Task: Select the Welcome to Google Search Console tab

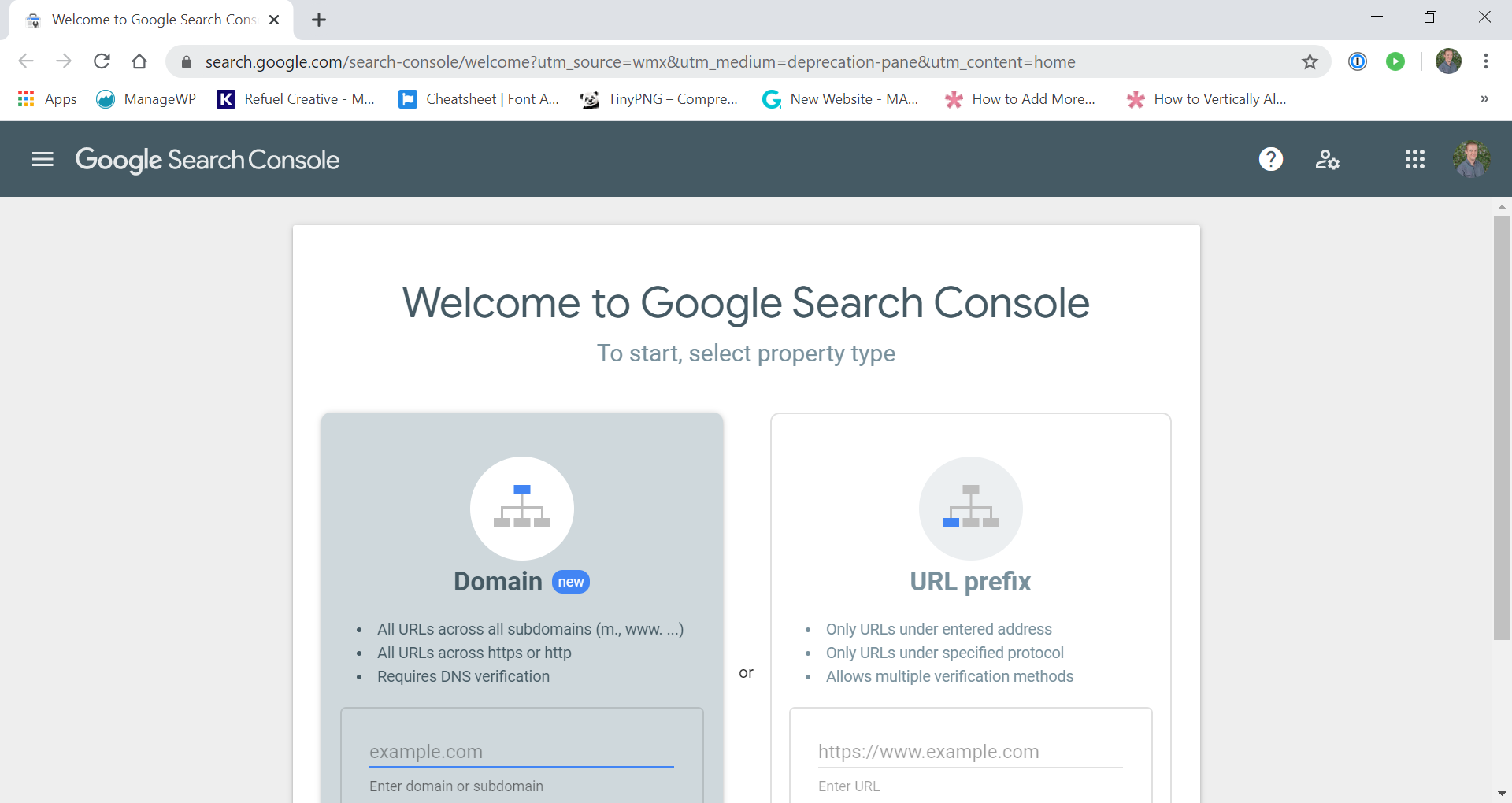Action: tap(150, 20)
